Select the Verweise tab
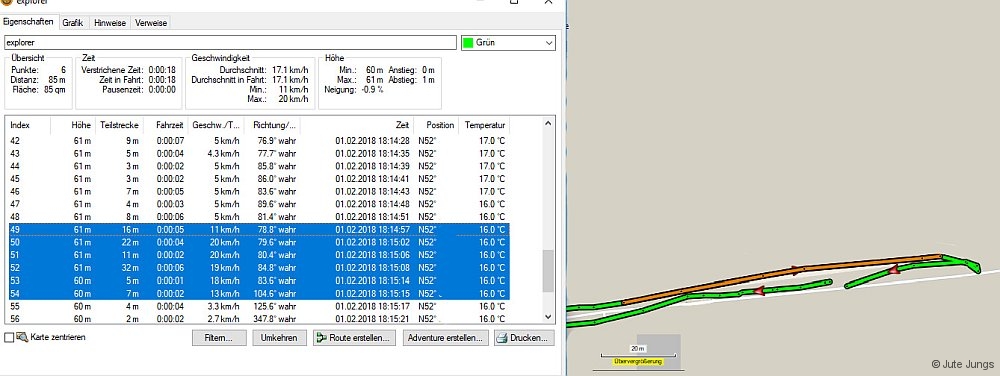1000x376 pixels. pyautogui.click(x=151, y=23)
